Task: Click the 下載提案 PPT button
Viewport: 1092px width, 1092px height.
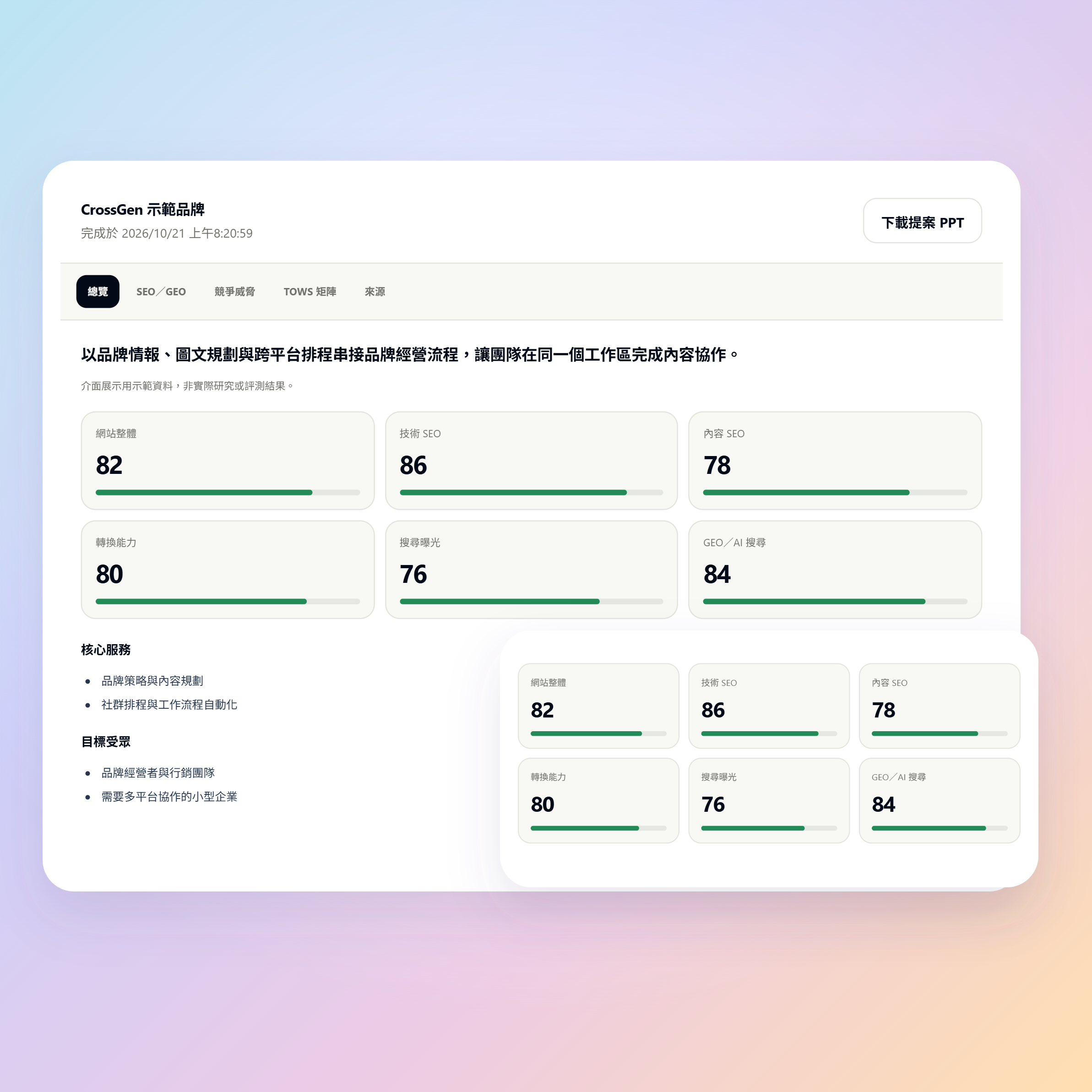Action: pyautogui.click(x=923, y=221)
